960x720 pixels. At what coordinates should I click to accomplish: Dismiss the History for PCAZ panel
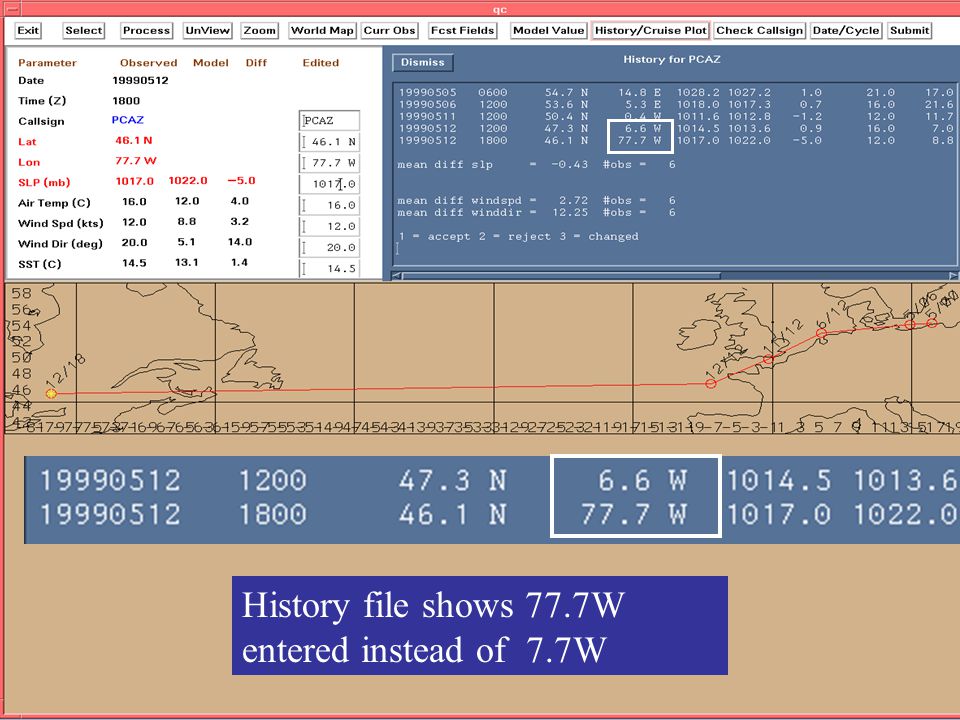point(422,62)
